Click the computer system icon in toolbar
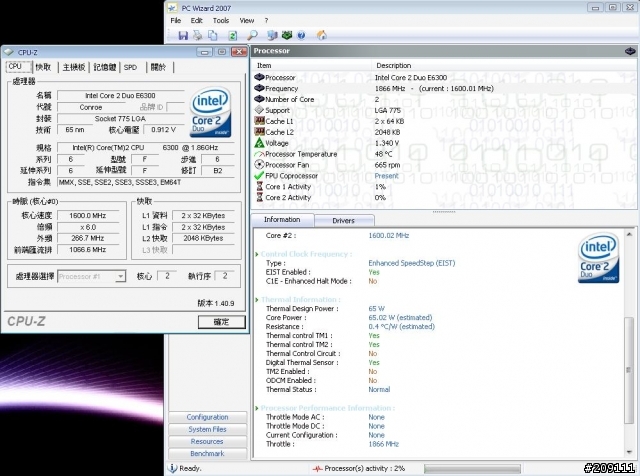Viewport: 640px width, 476px height. [272, 36]
